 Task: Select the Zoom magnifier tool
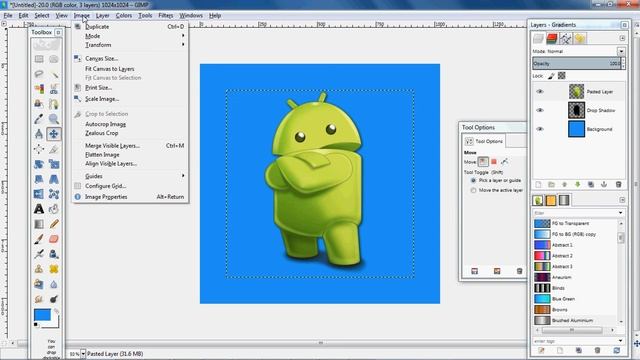tap(53, 119)
